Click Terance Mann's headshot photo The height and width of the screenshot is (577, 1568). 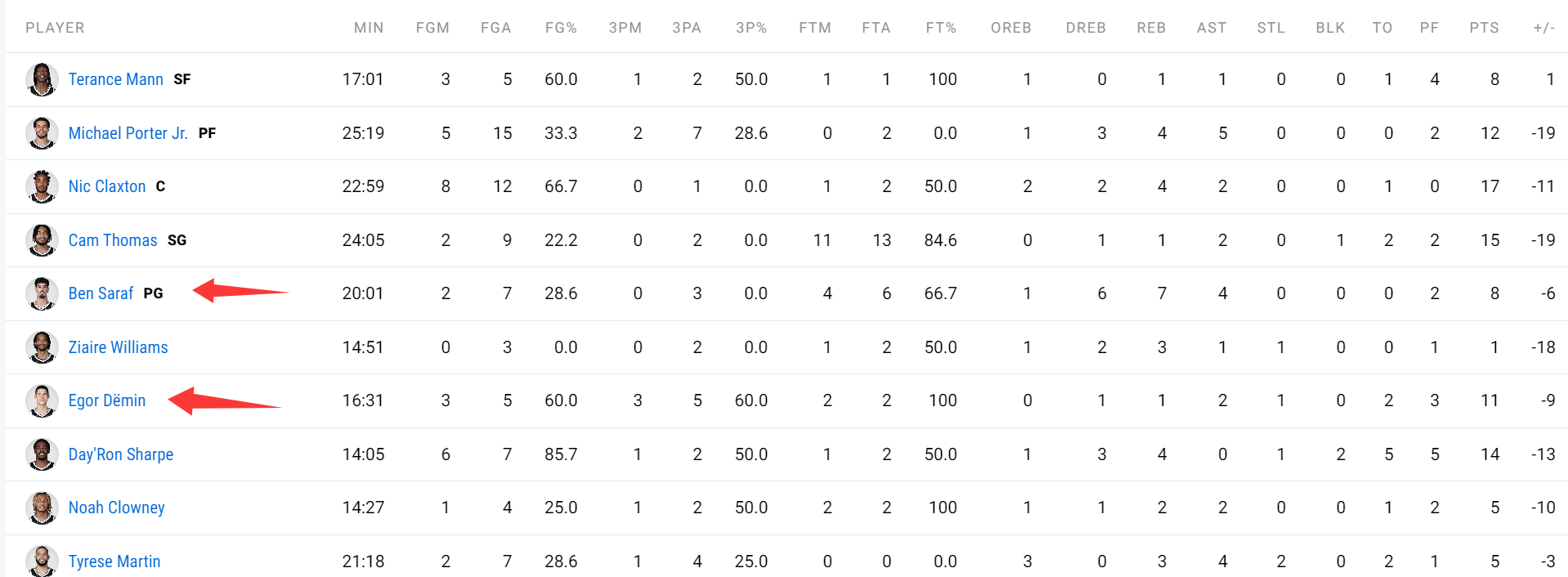(x=41, y=79)
